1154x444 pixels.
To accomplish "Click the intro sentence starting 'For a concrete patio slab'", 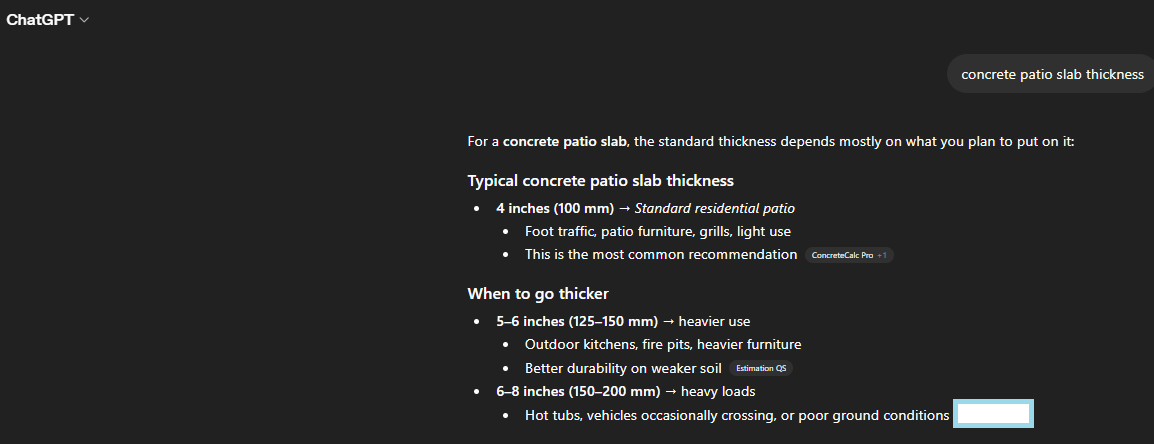I will 770,141.
